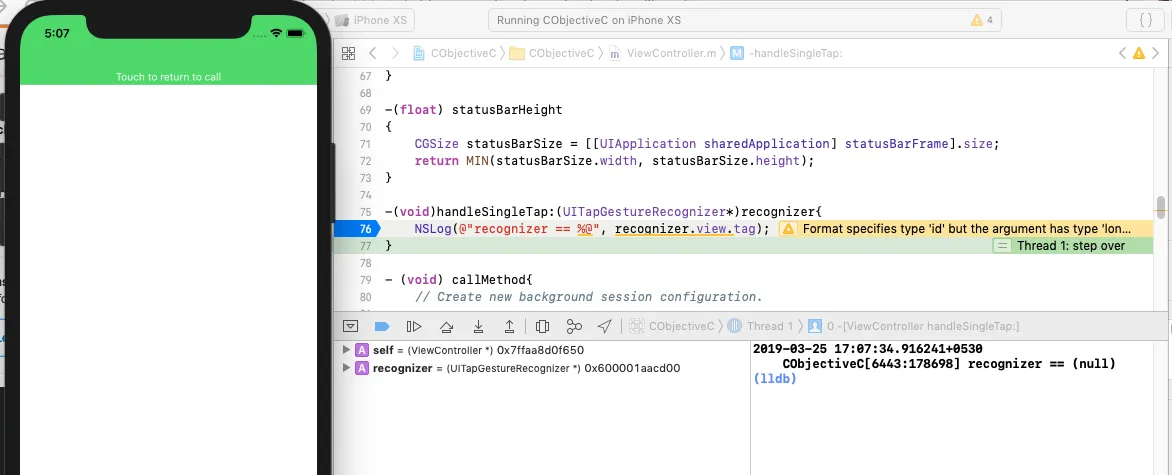Click CObjectiveC project in jump bar
1172x475 pixels.
[454, 53]
